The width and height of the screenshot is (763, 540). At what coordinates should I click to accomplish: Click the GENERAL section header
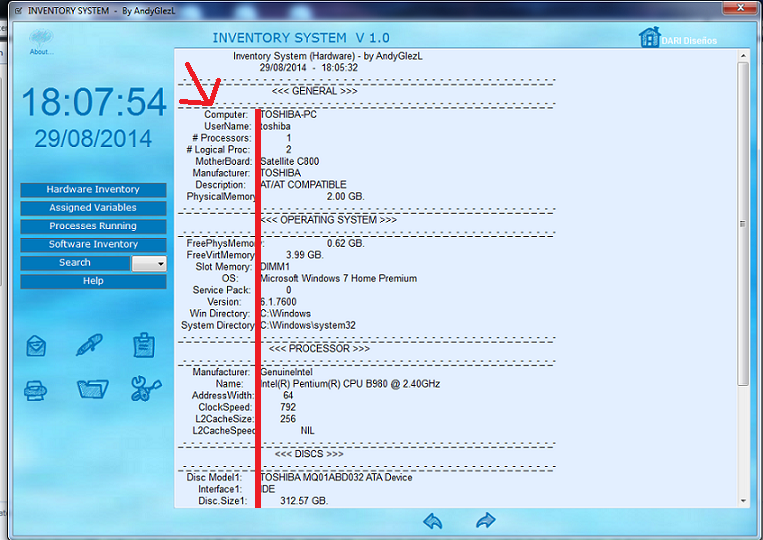[x=314, y=91]
